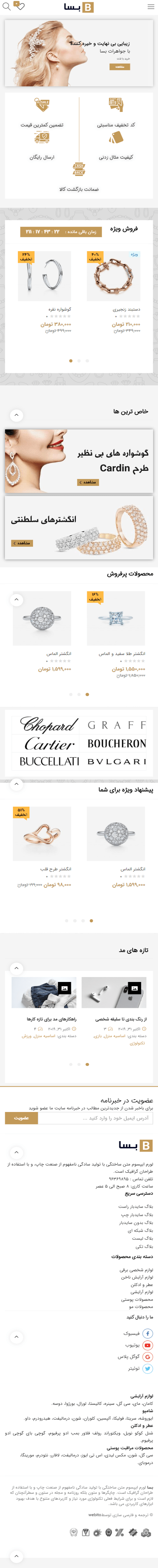This screenshot has width=158, height=1568.
Task: Visit the Facebook social icon
Action: [x=147, y=1333]
